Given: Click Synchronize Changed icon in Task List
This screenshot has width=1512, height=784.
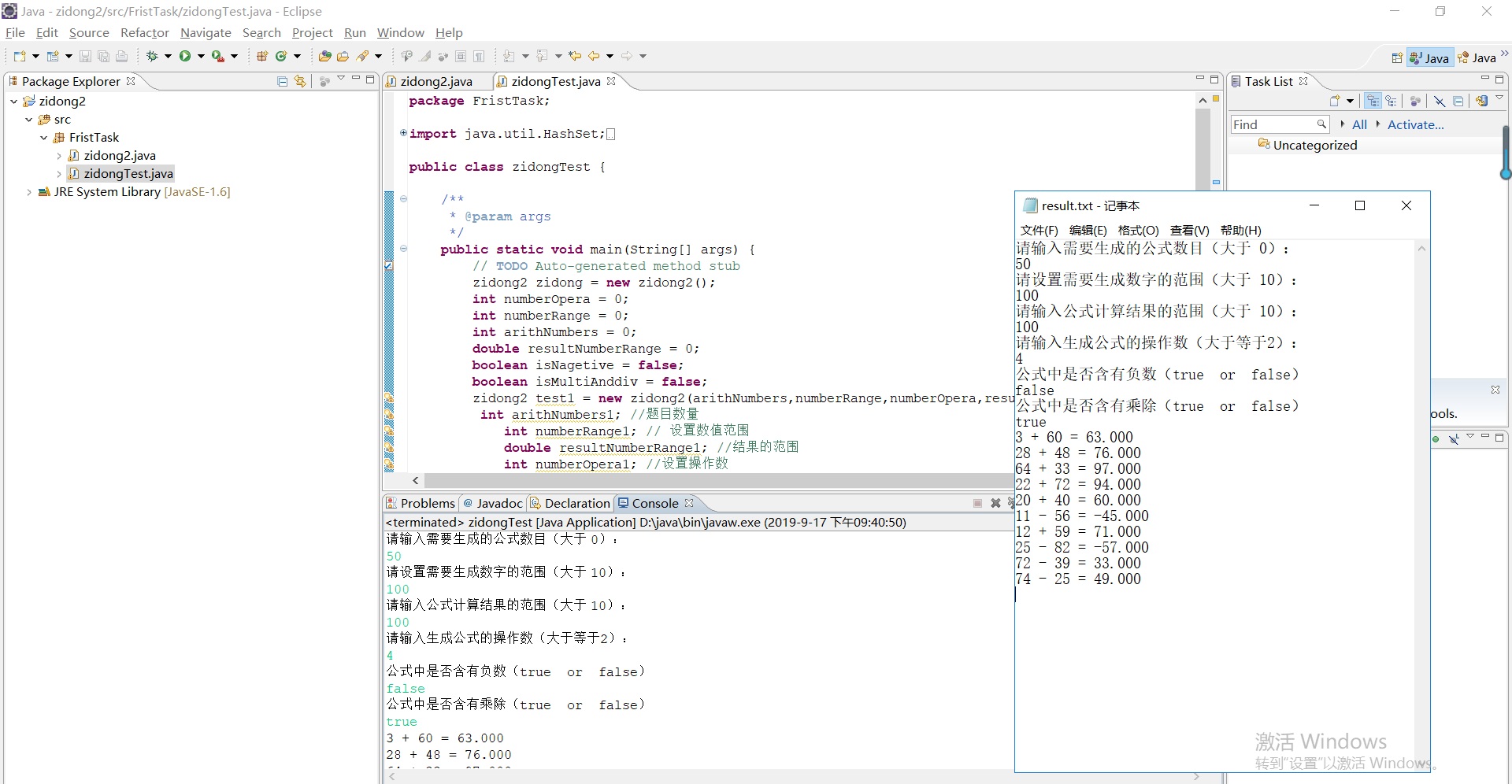Looking at the screenshot, I should coord(1481,101).
